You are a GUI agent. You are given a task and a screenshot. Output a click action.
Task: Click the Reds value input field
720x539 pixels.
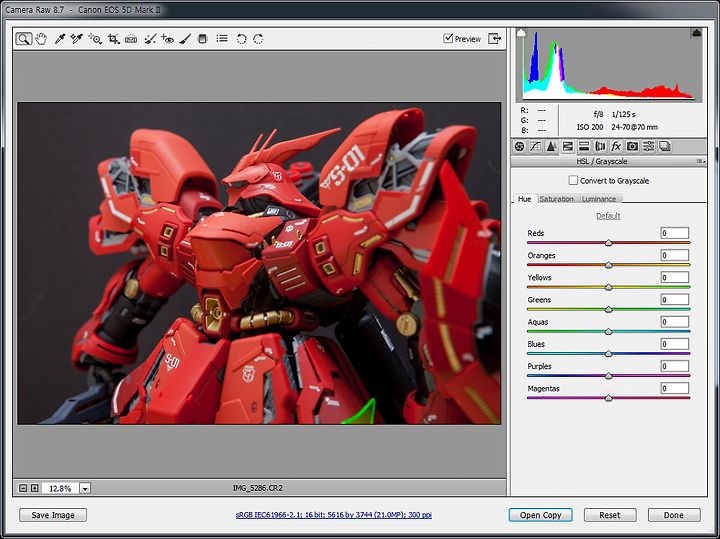[675, 233]
